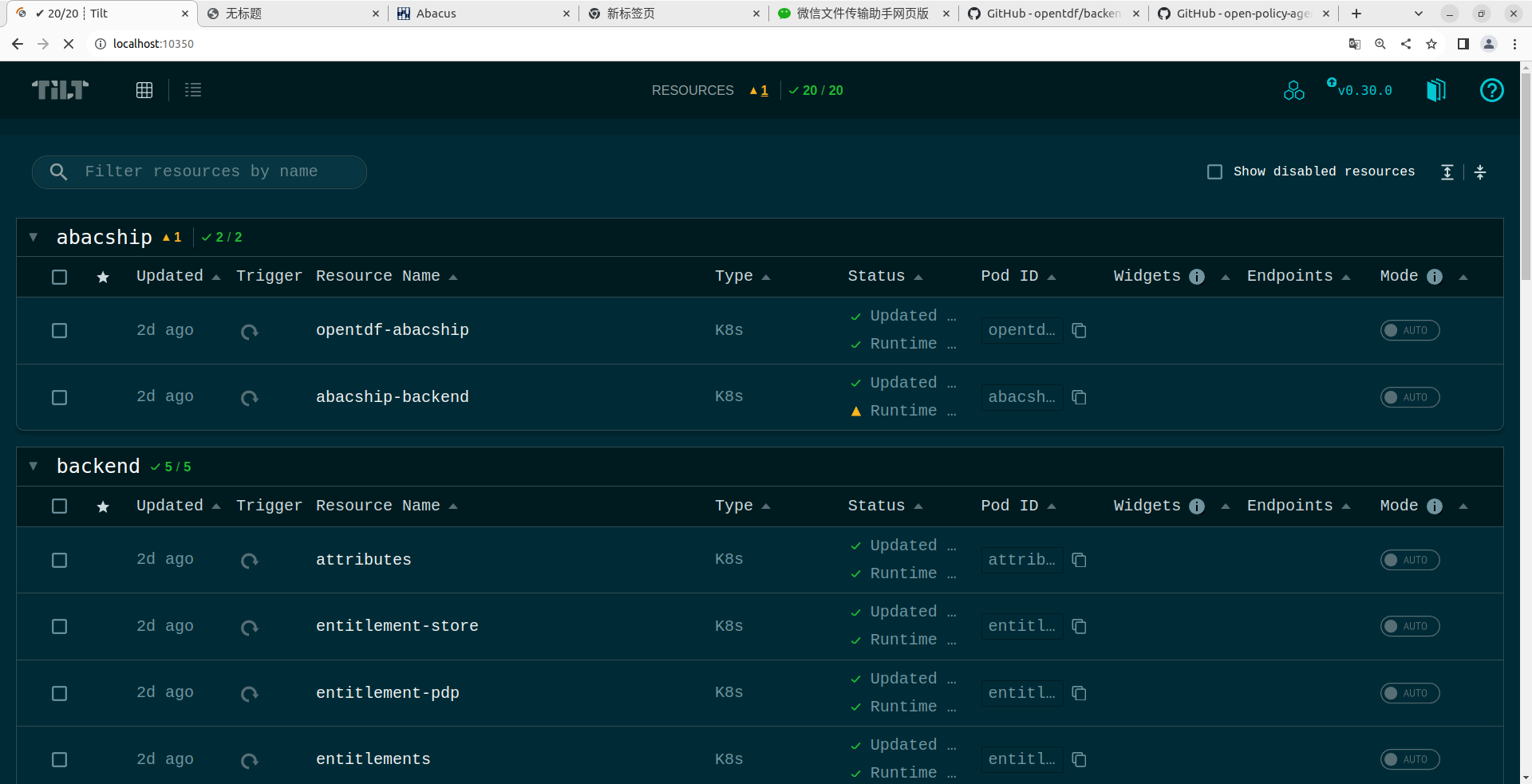The width and height of the screenshot is (1532, 784).
Task: Copy the opentdf-abacship pod ID
Action: [x=1079, y=330]
